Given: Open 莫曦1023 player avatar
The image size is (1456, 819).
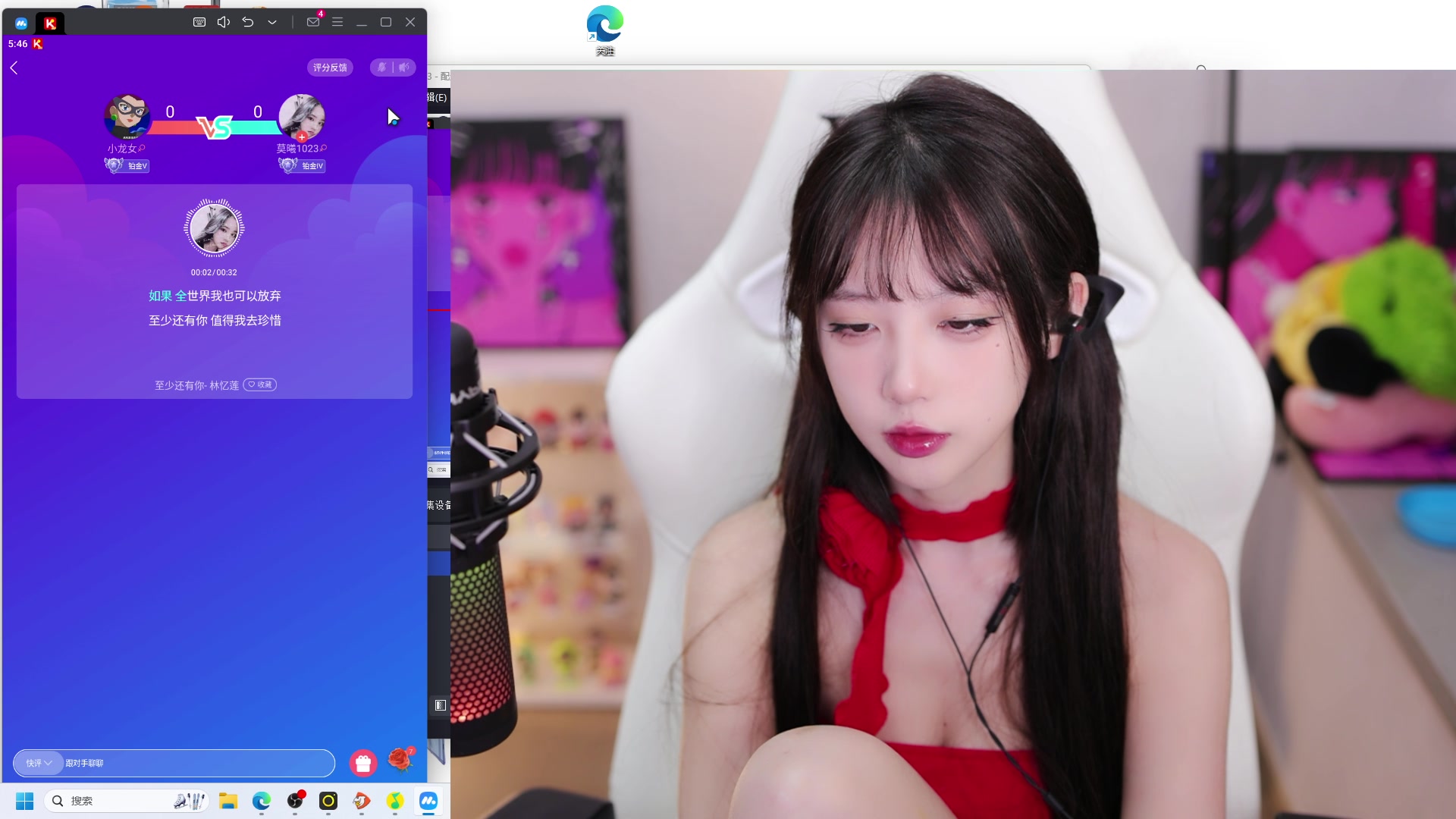Looking at the screenshot, I should [x=302, y=117].
